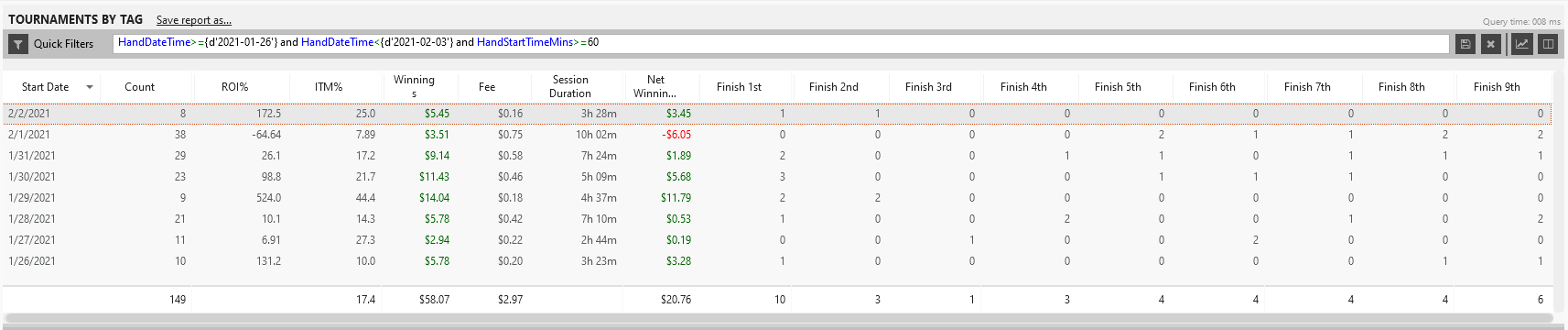Select the 1/29/2021 row
The image size is (1568, 330).
click(x=778, y=198)
